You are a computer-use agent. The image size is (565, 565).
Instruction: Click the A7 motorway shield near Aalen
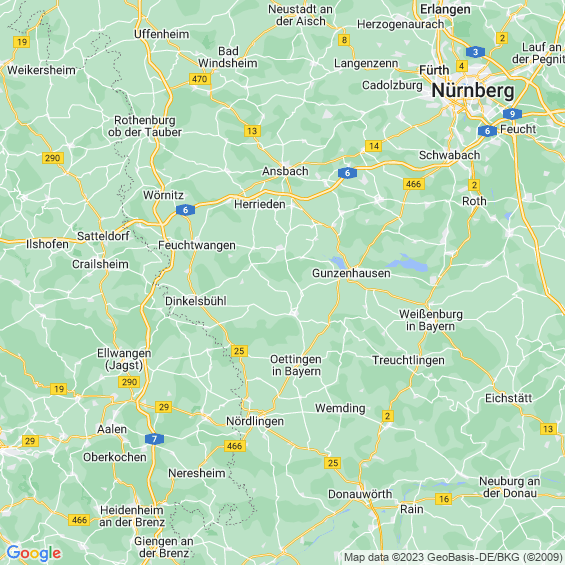coord(155,439)
